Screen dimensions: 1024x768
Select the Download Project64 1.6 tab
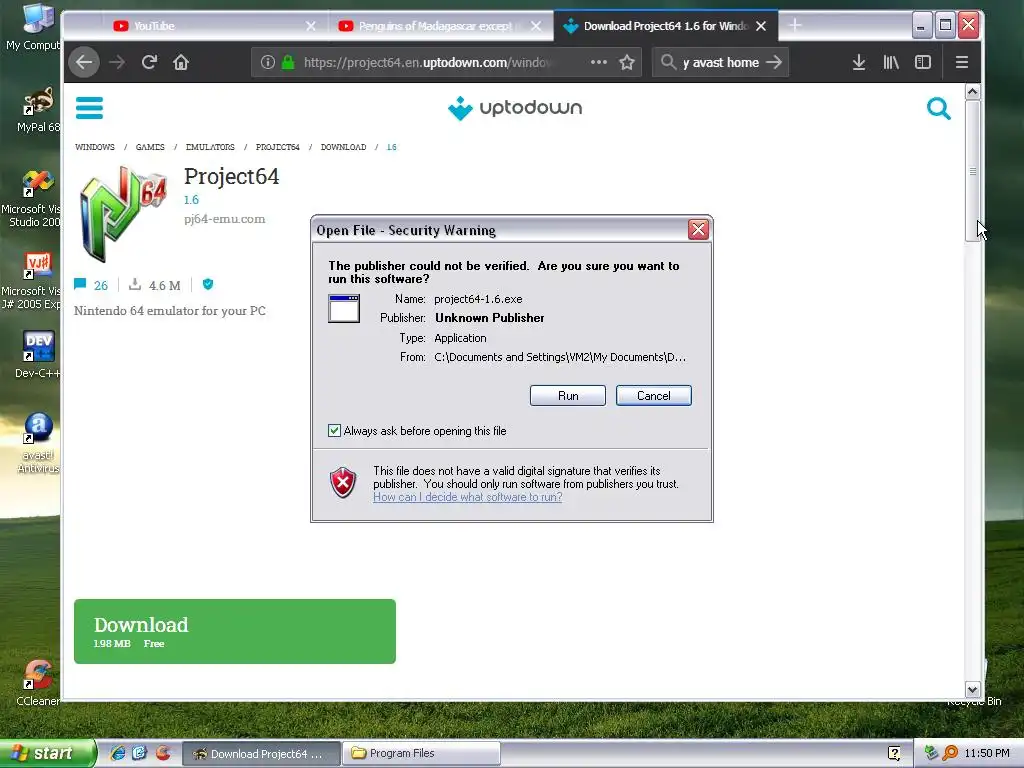coord(665,26)
